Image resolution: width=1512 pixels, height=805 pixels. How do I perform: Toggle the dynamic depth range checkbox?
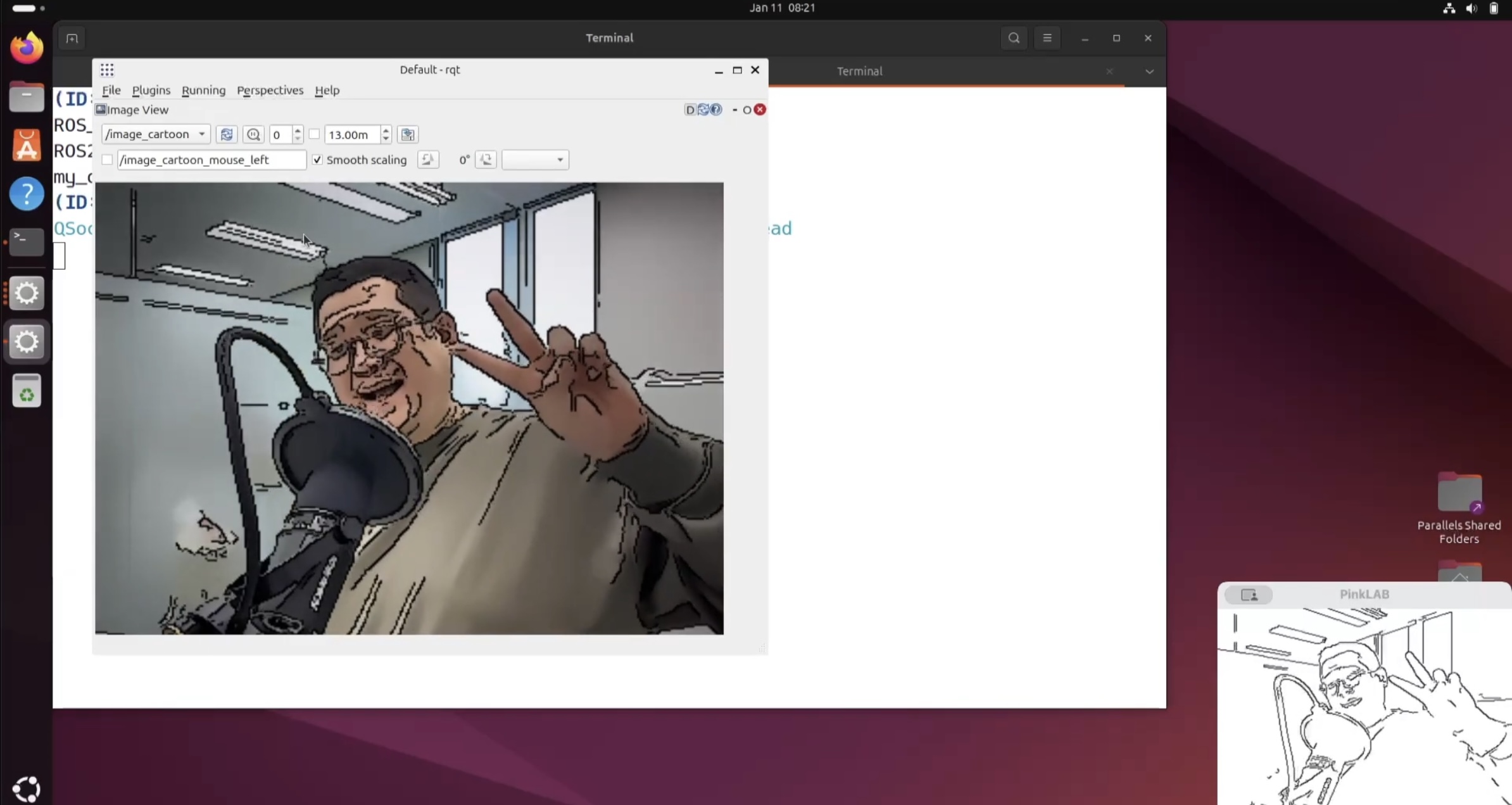click(314, 134)
